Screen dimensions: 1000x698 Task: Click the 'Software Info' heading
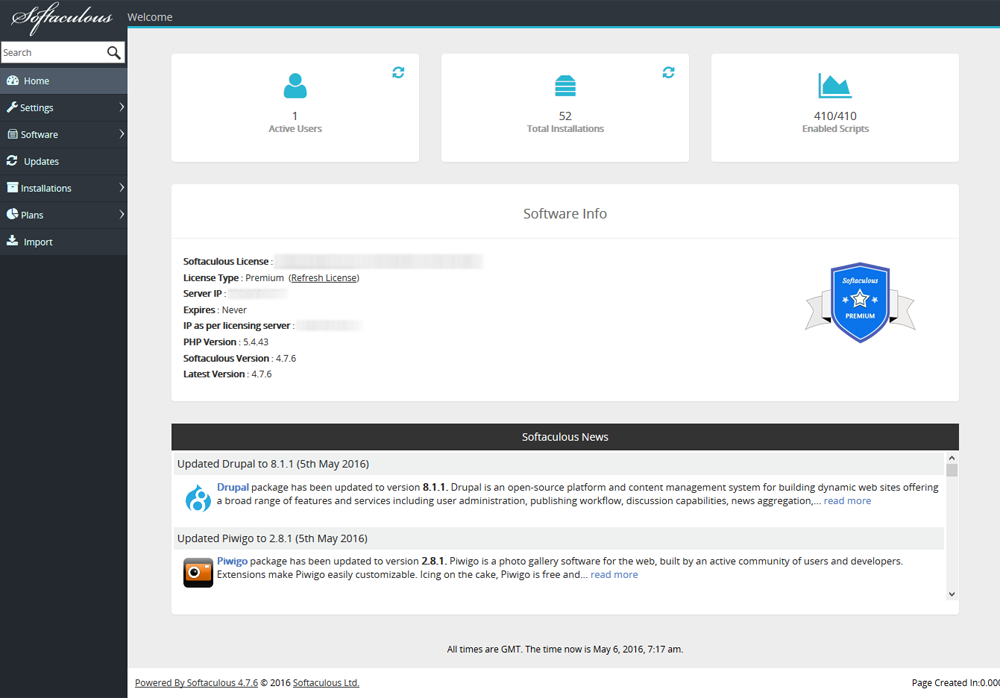pyautogui.click(x=565, y=214)
